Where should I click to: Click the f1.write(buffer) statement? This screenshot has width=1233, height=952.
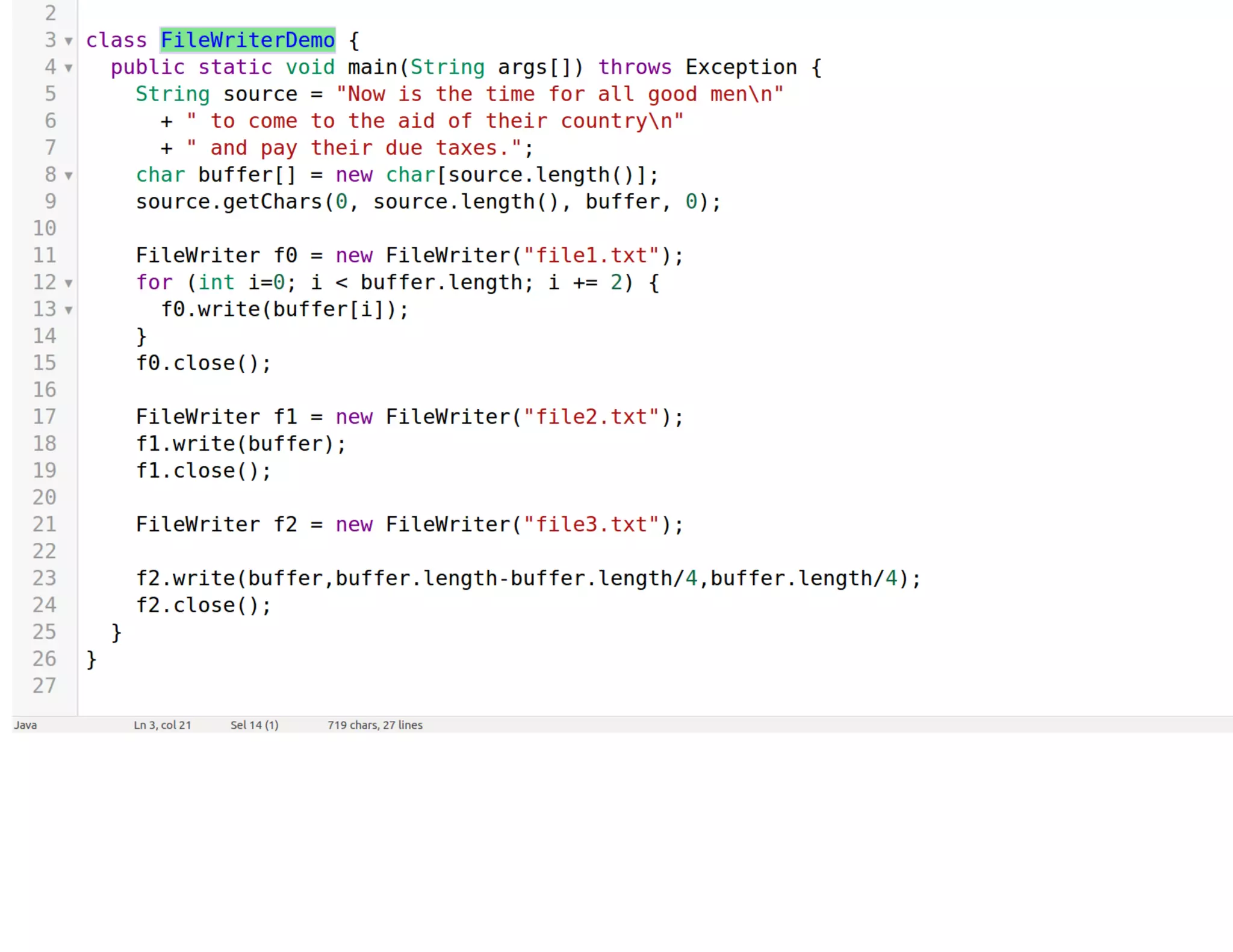point(241,444)
